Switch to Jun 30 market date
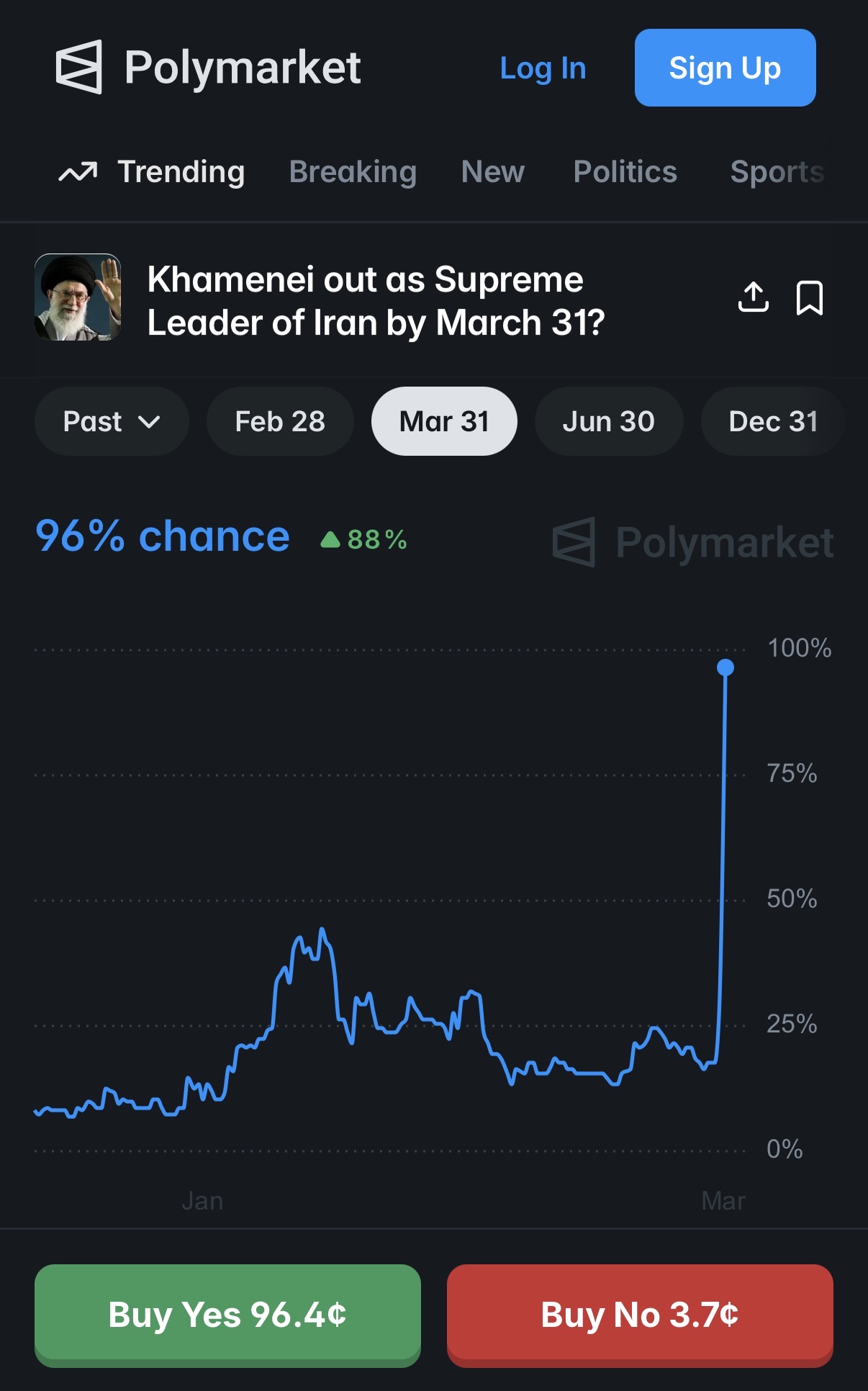The image size is (868, 1391). [608, 421]
